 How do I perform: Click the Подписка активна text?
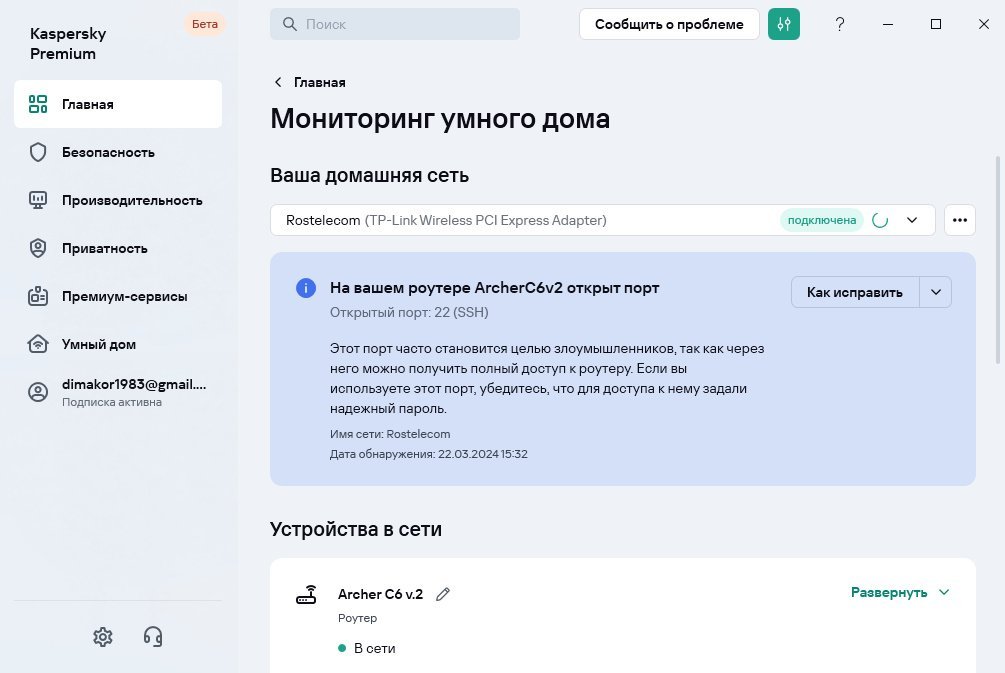[112, 402]
